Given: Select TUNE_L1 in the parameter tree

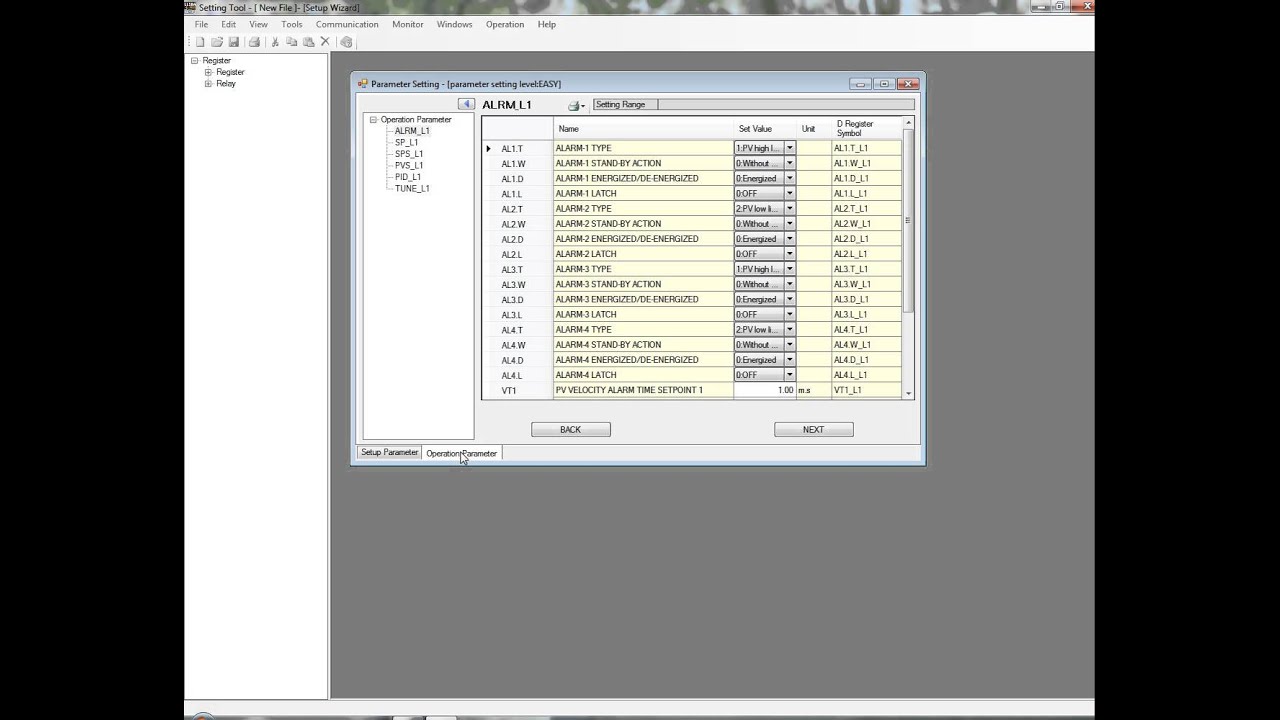Looking at the screenshot, I should (412, 188).
